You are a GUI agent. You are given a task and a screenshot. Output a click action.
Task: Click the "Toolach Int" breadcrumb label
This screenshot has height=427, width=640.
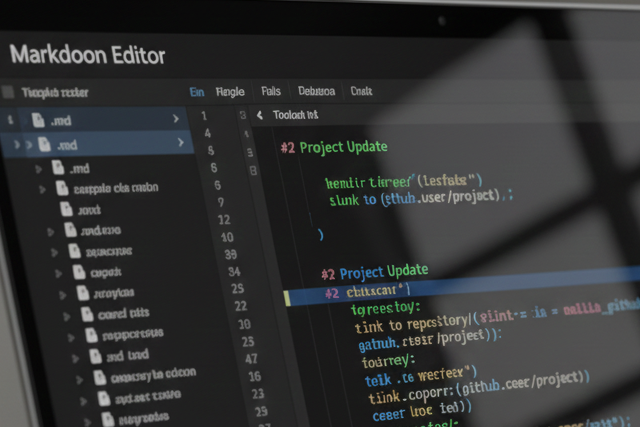(295, 116)
